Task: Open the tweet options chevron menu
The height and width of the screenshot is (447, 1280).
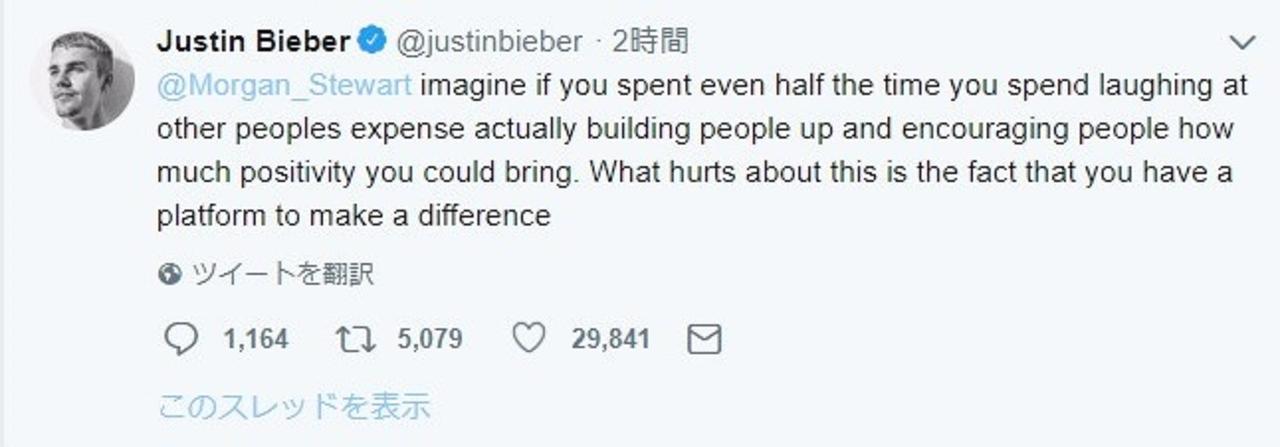Action: 1241,42
